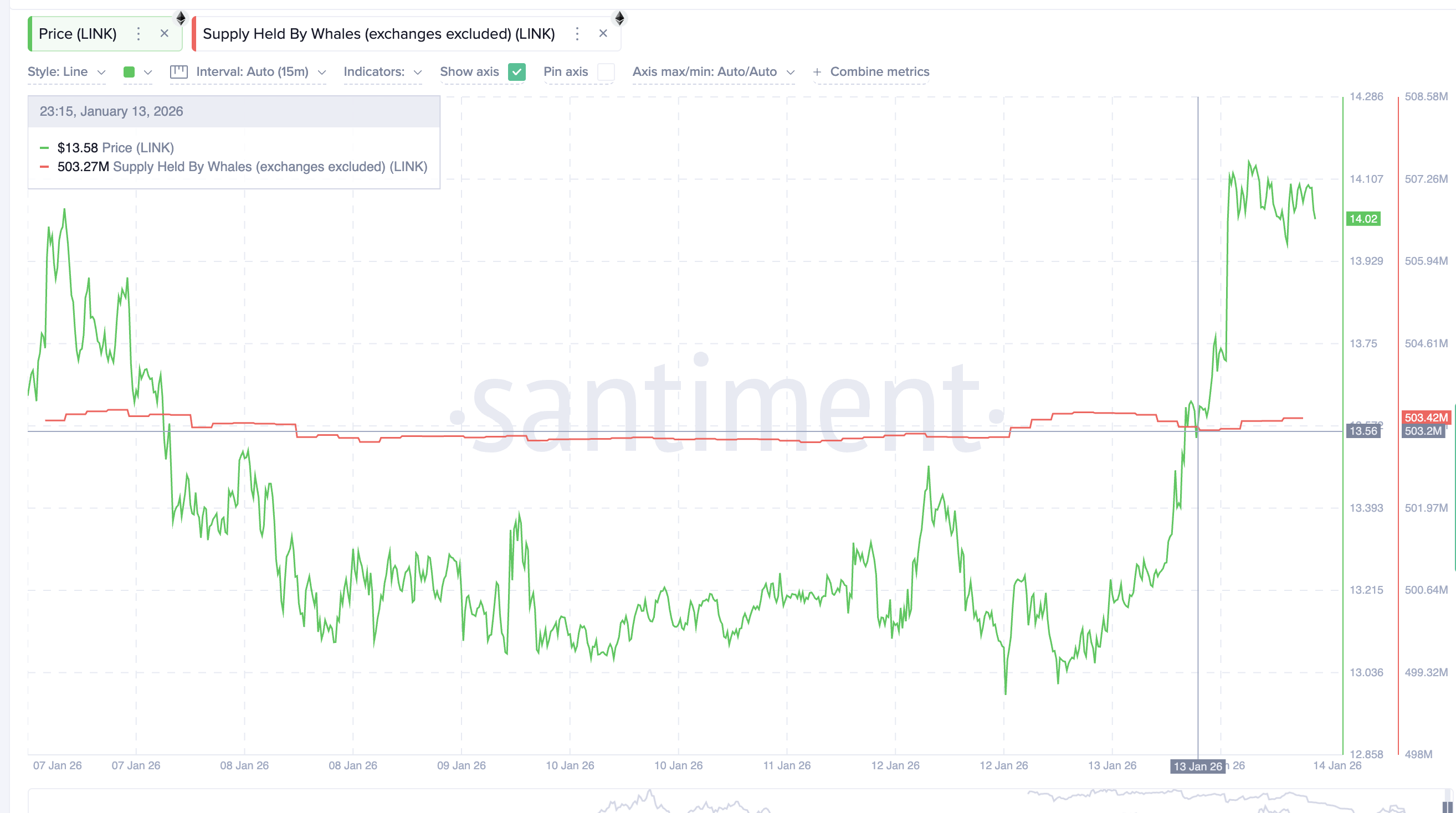Image resolution: width=1456 pixels, height=813 pixels.
Task: Click Ethereum icon on Price (LINK) tab
Action: 181,18
